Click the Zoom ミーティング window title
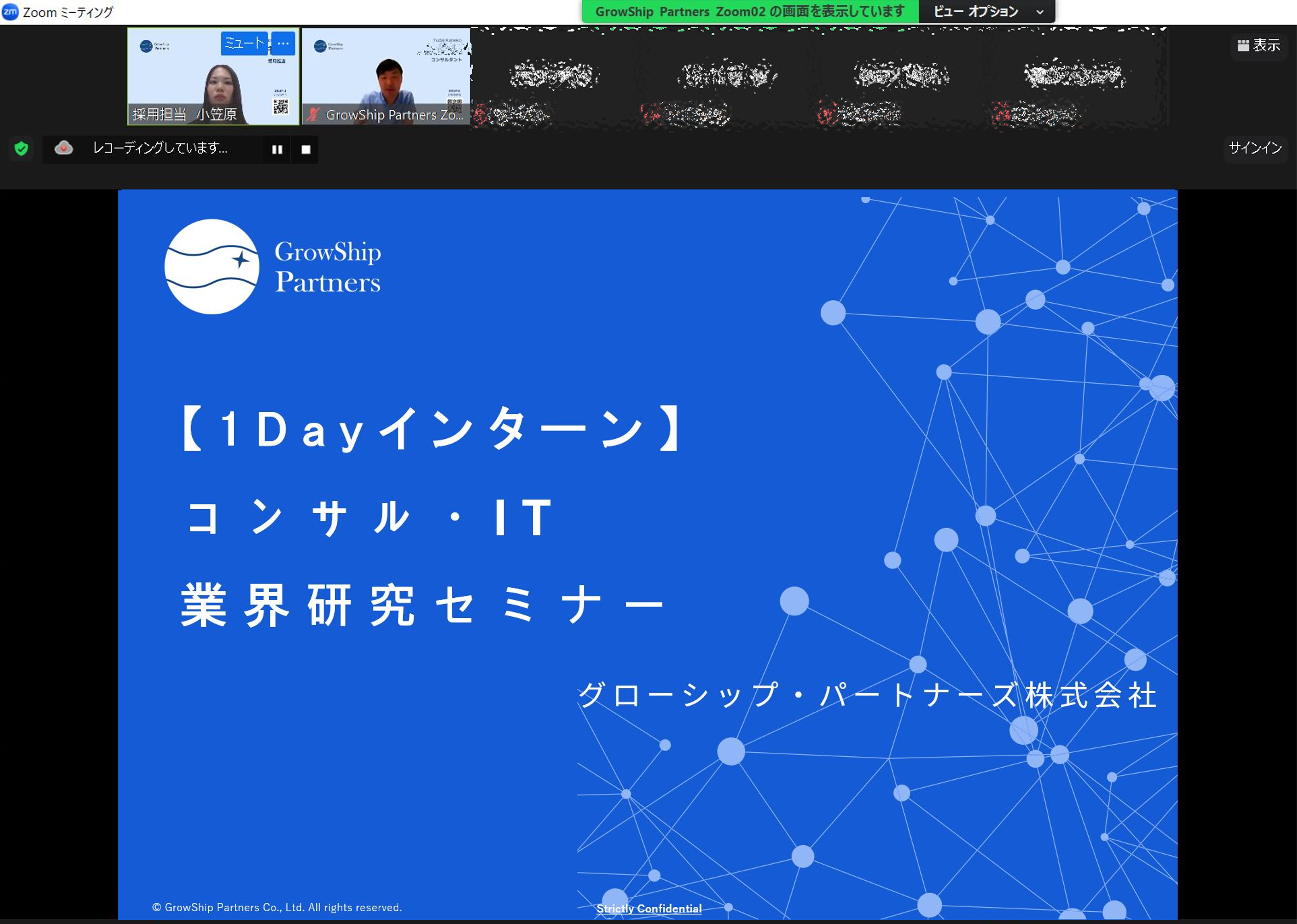 (68, 12)
